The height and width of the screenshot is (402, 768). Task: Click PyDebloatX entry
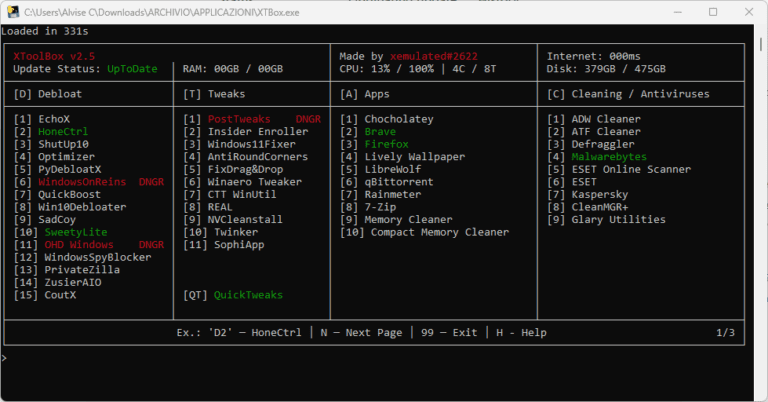pyautogui.click(x=58, y=169)
